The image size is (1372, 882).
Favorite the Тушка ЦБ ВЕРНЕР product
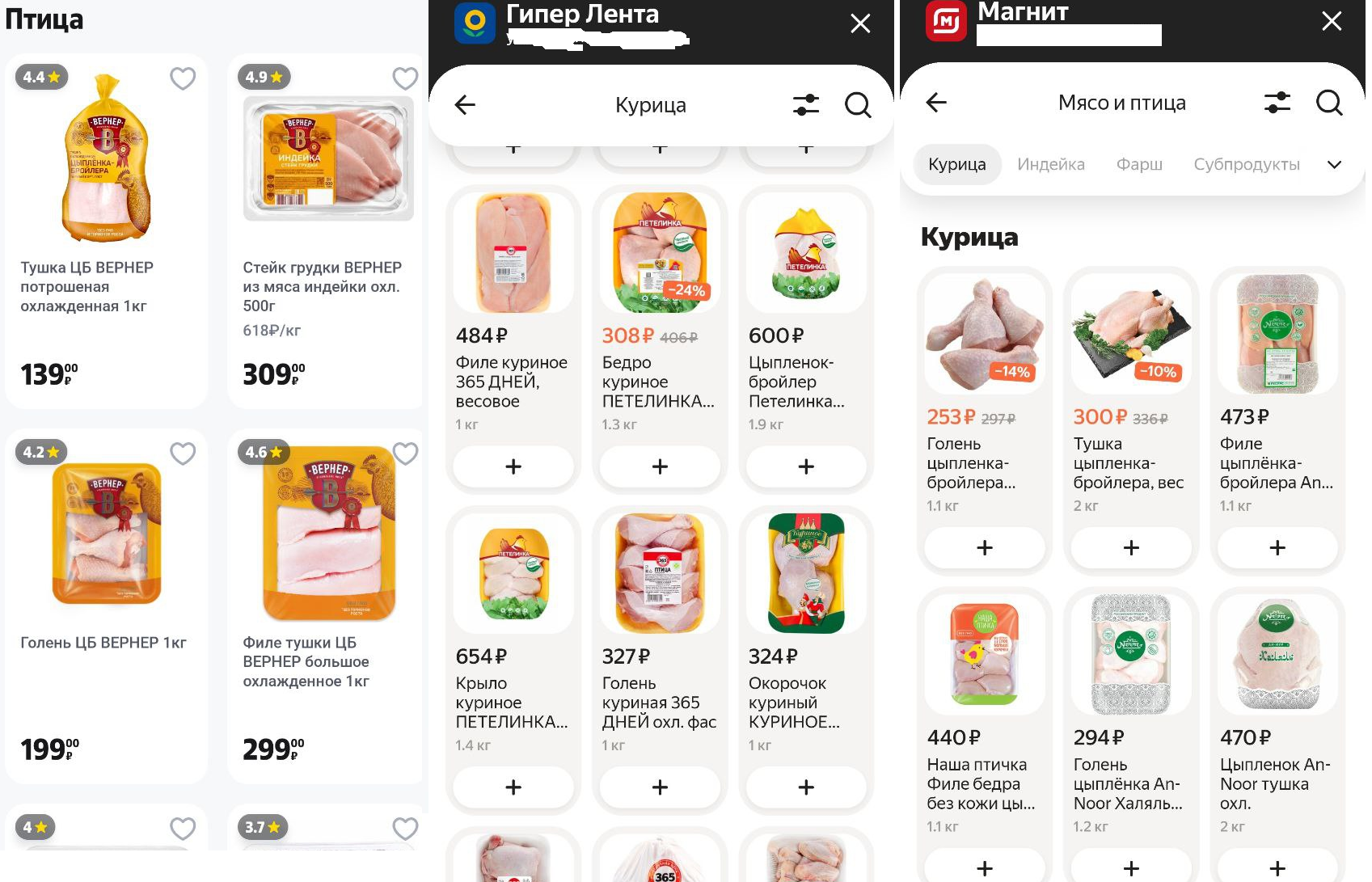(183, 78)
